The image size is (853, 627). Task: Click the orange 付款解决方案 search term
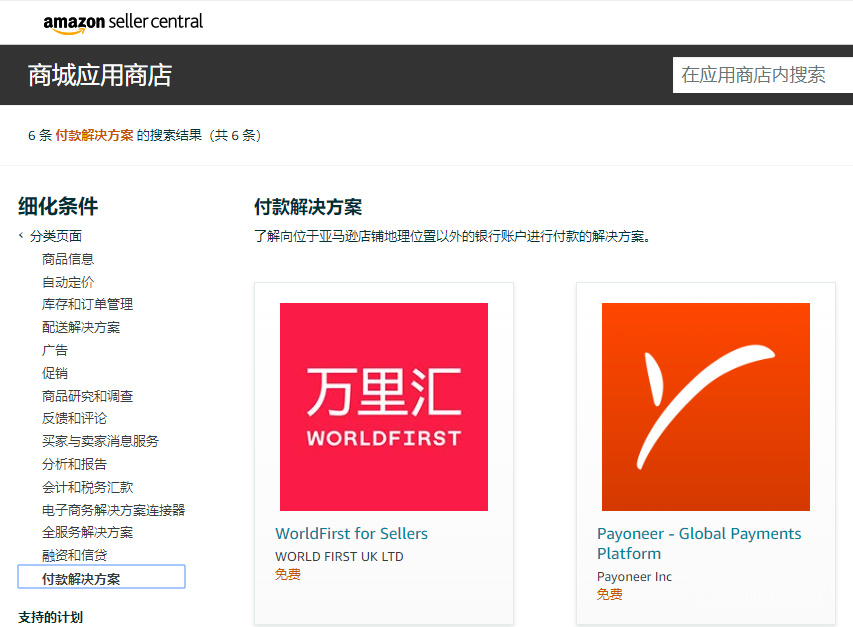pyautogui.click(x=94, y=135)
